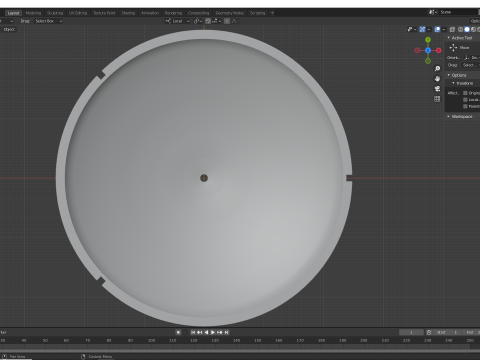The width and height of the screenshot is (480, 360).
Task: Switch to Shading workspace tab
Action: click(128, 13)
